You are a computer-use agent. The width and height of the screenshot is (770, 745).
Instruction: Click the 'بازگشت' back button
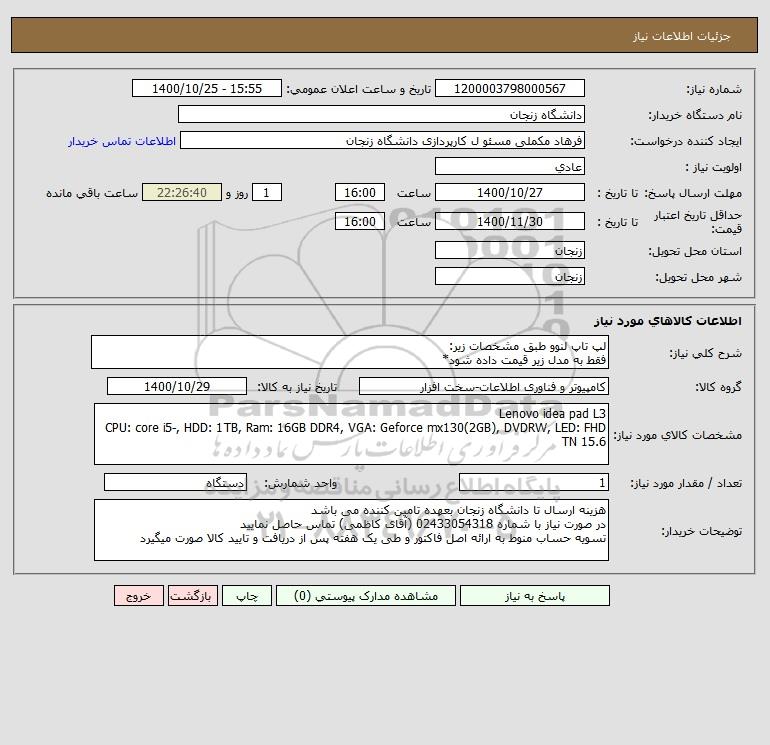tap(192, 596)
